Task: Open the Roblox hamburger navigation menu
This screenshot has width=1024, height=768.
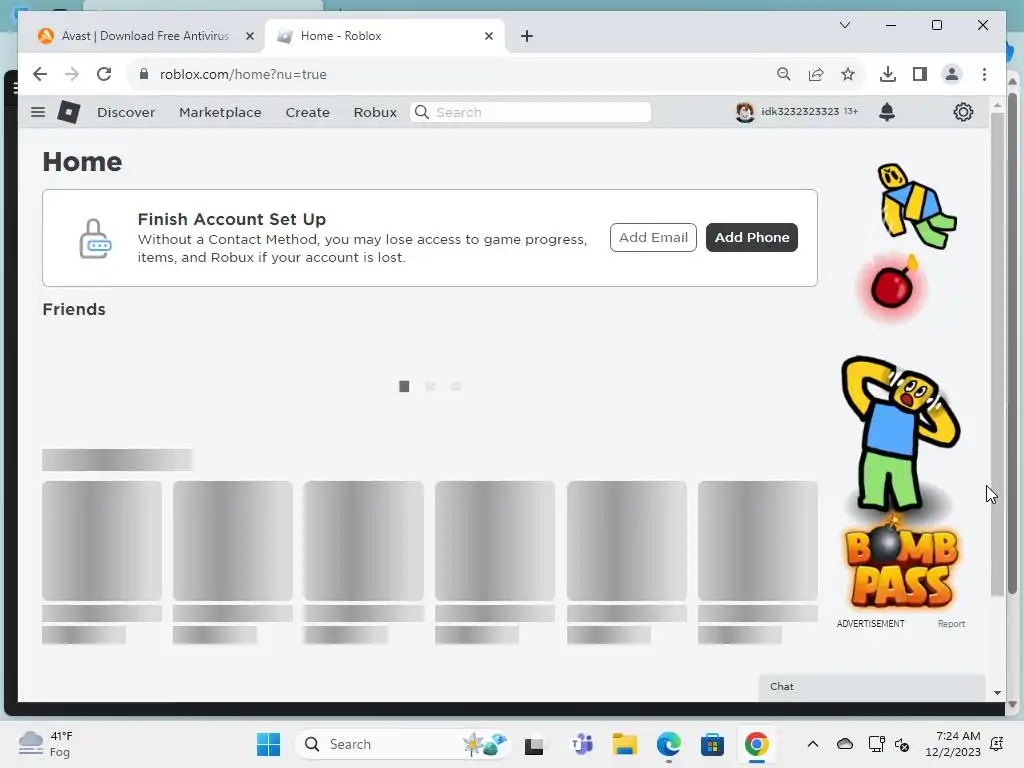Action: tap(38, 112)
